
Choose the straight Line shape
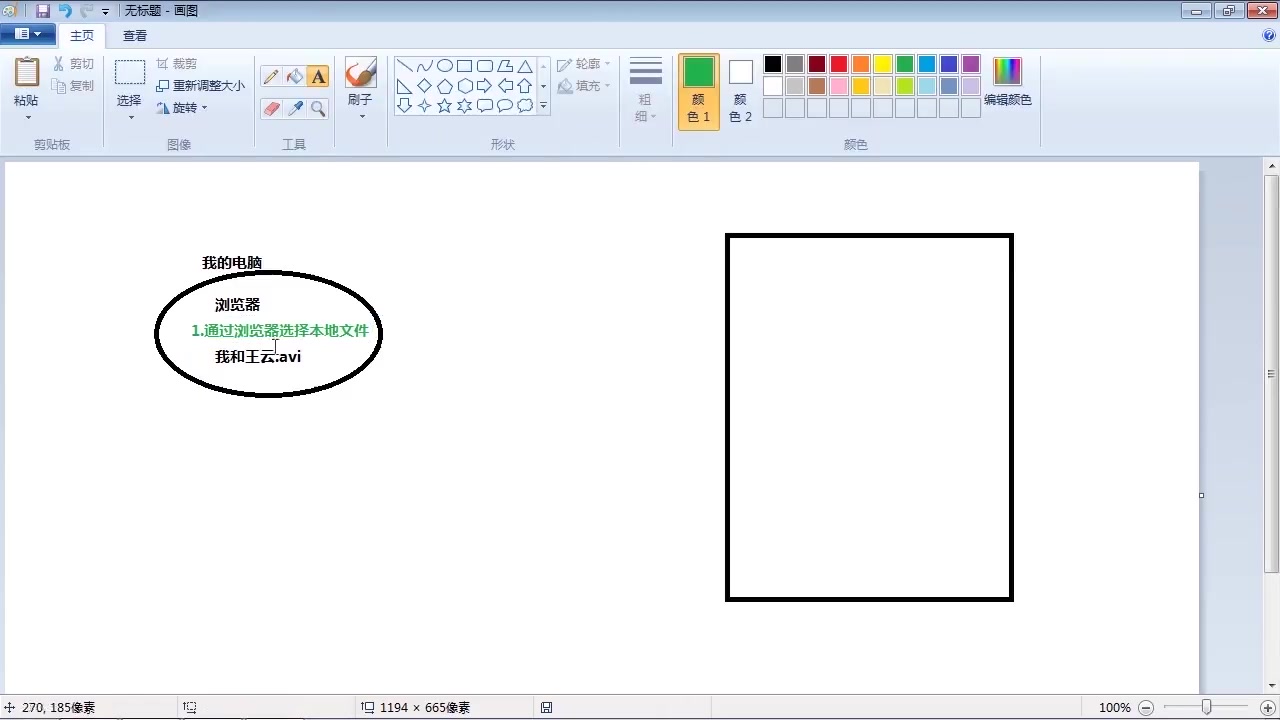[x=405, y=66]
